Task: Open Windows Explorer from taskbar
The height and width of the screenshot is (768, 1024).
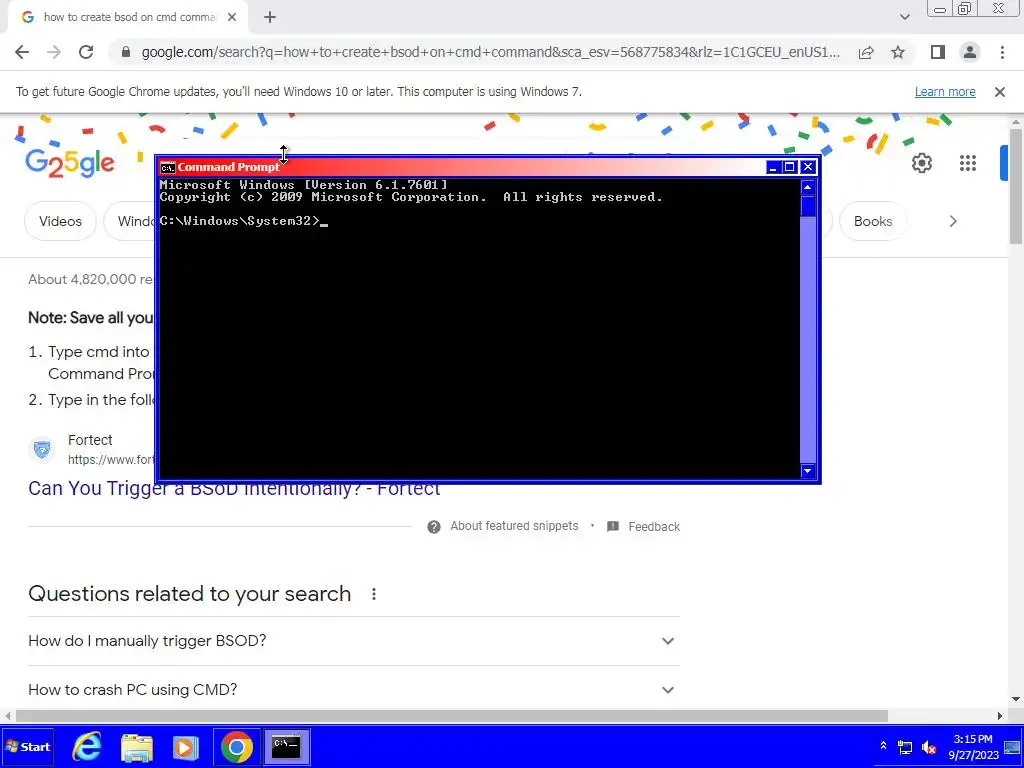Action: coord(137,747)
